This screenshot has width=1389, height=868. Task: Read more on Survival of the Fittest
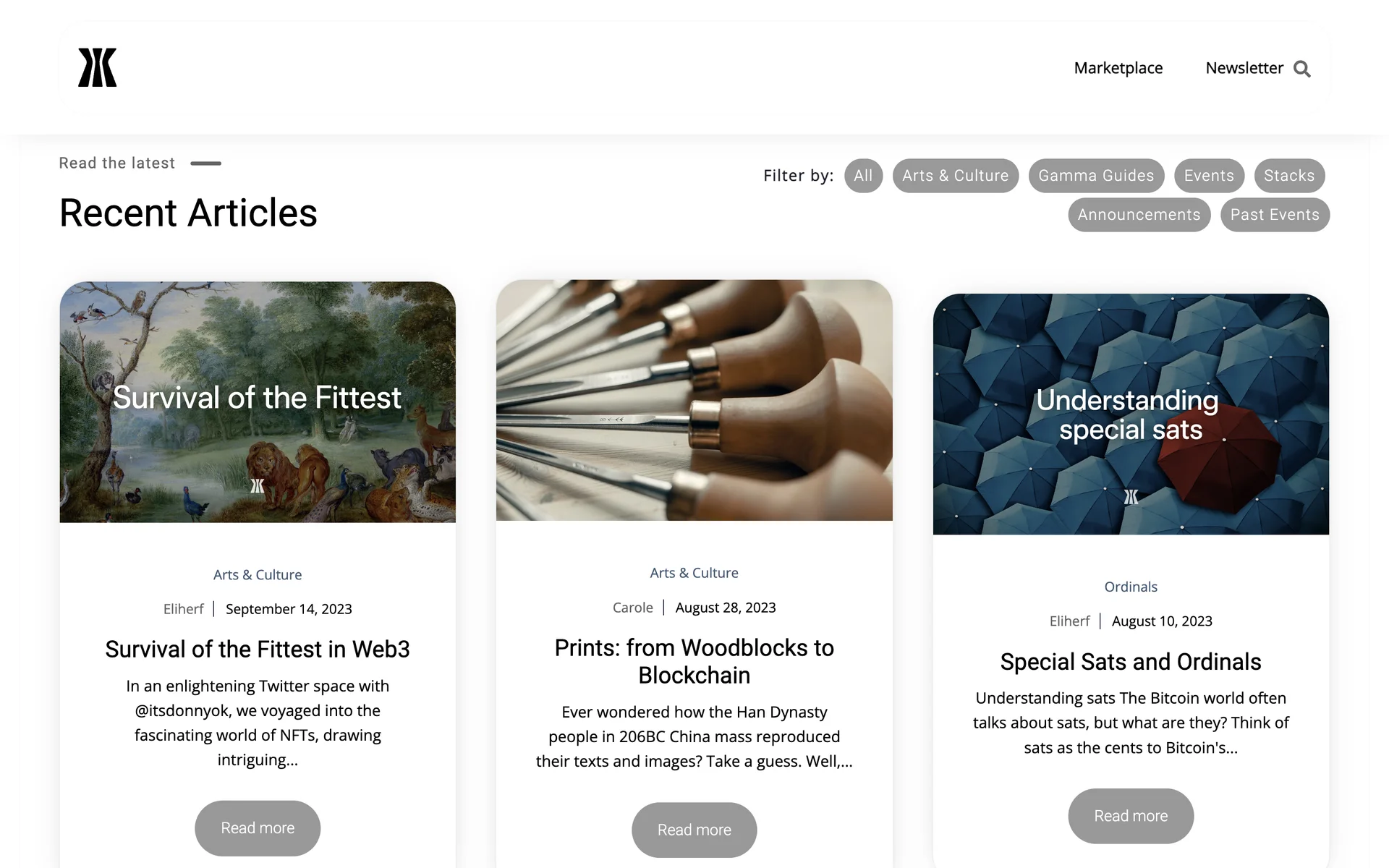(x=258, y=828)
